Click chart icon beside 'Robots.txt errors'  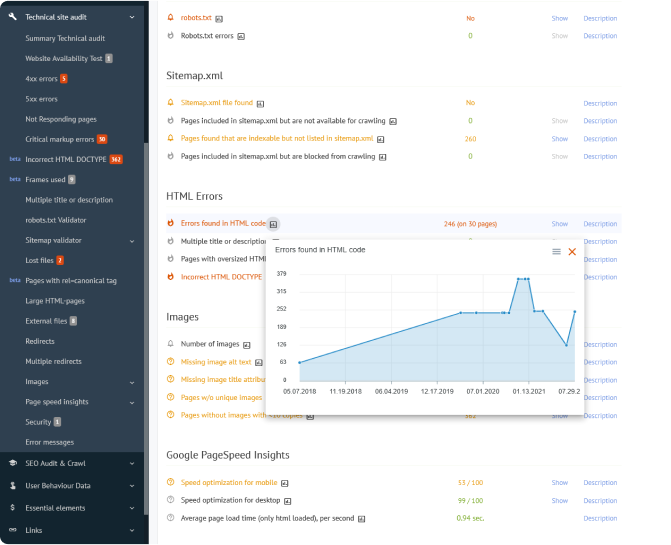click(x=241, y=36)
